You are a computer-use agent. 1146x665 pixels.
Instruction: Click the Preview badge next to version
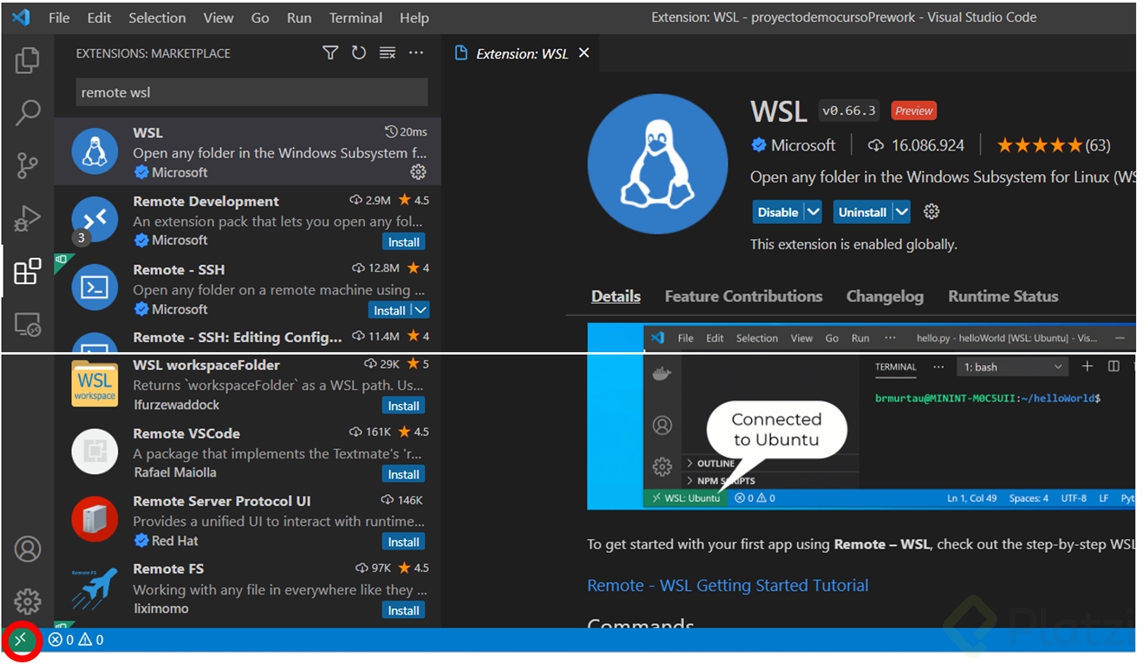pos(914,110)
